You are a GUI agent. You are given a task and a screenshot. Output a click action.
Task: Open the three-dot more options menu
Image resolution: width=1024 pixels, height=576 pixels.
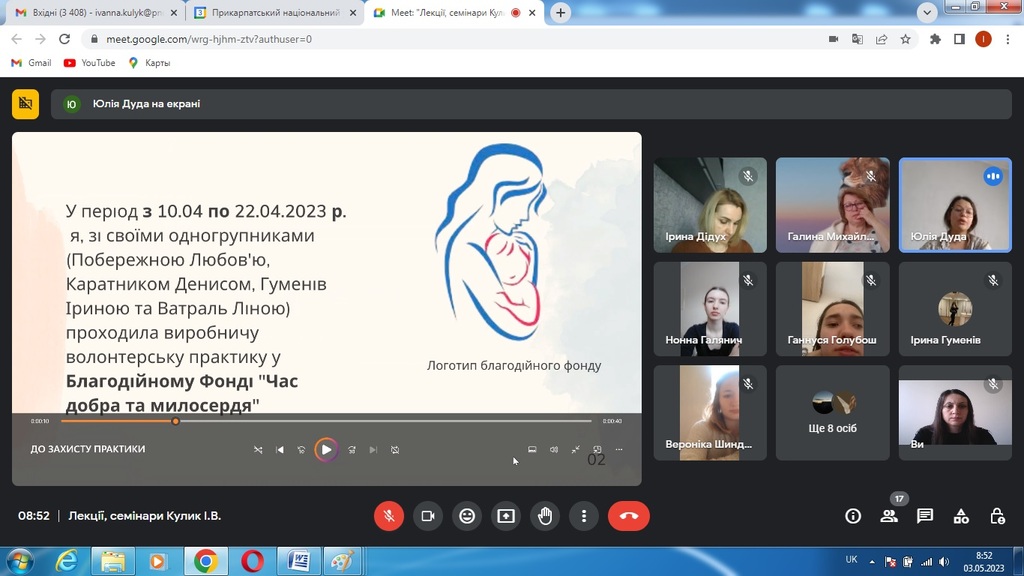coord(584,516)
